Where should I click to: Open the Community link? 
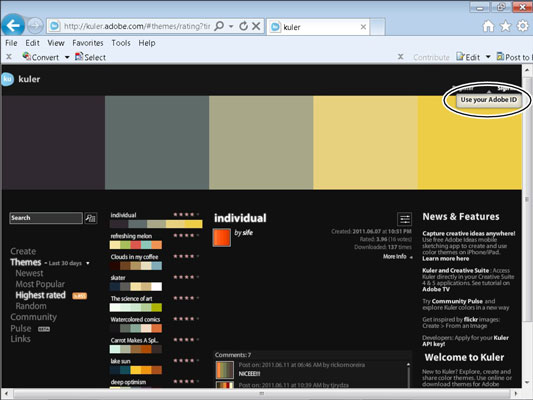coord(33,317)
